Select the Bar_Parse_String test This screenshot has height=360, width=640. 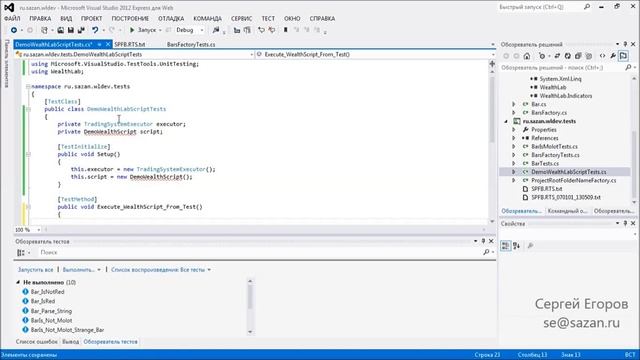[x=51, y=311]
